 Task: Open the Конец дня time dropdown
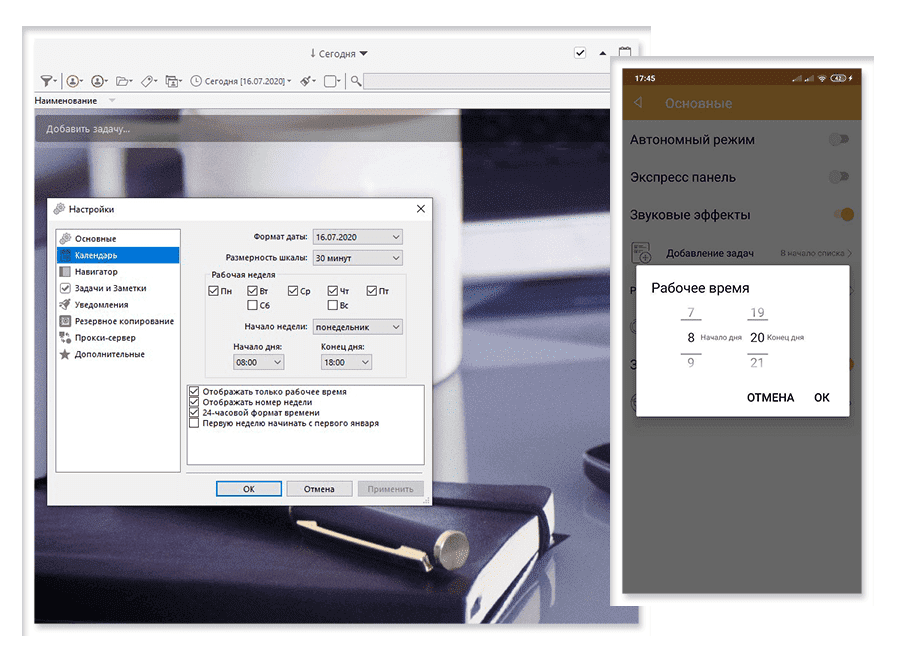[346, 362]
